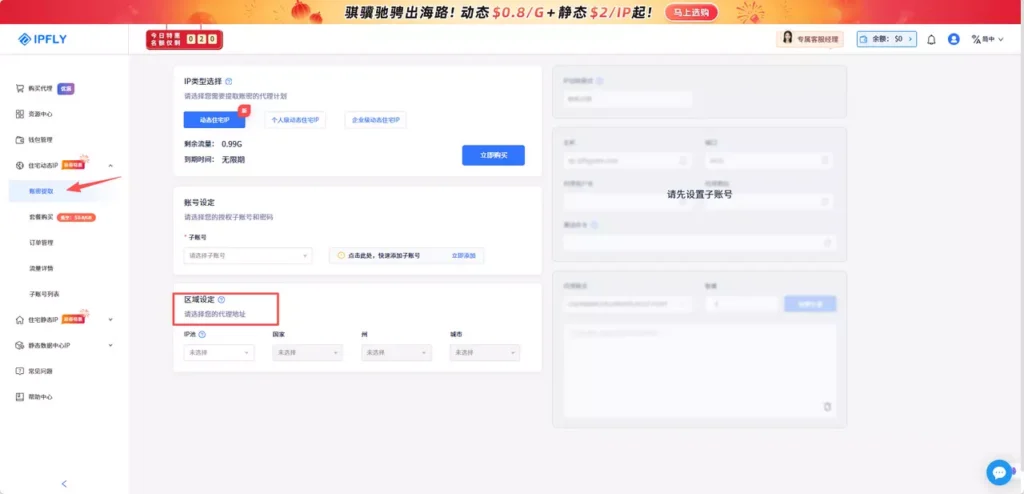Select the 企业级动态住宅IP plan tab

click(376, 120)
